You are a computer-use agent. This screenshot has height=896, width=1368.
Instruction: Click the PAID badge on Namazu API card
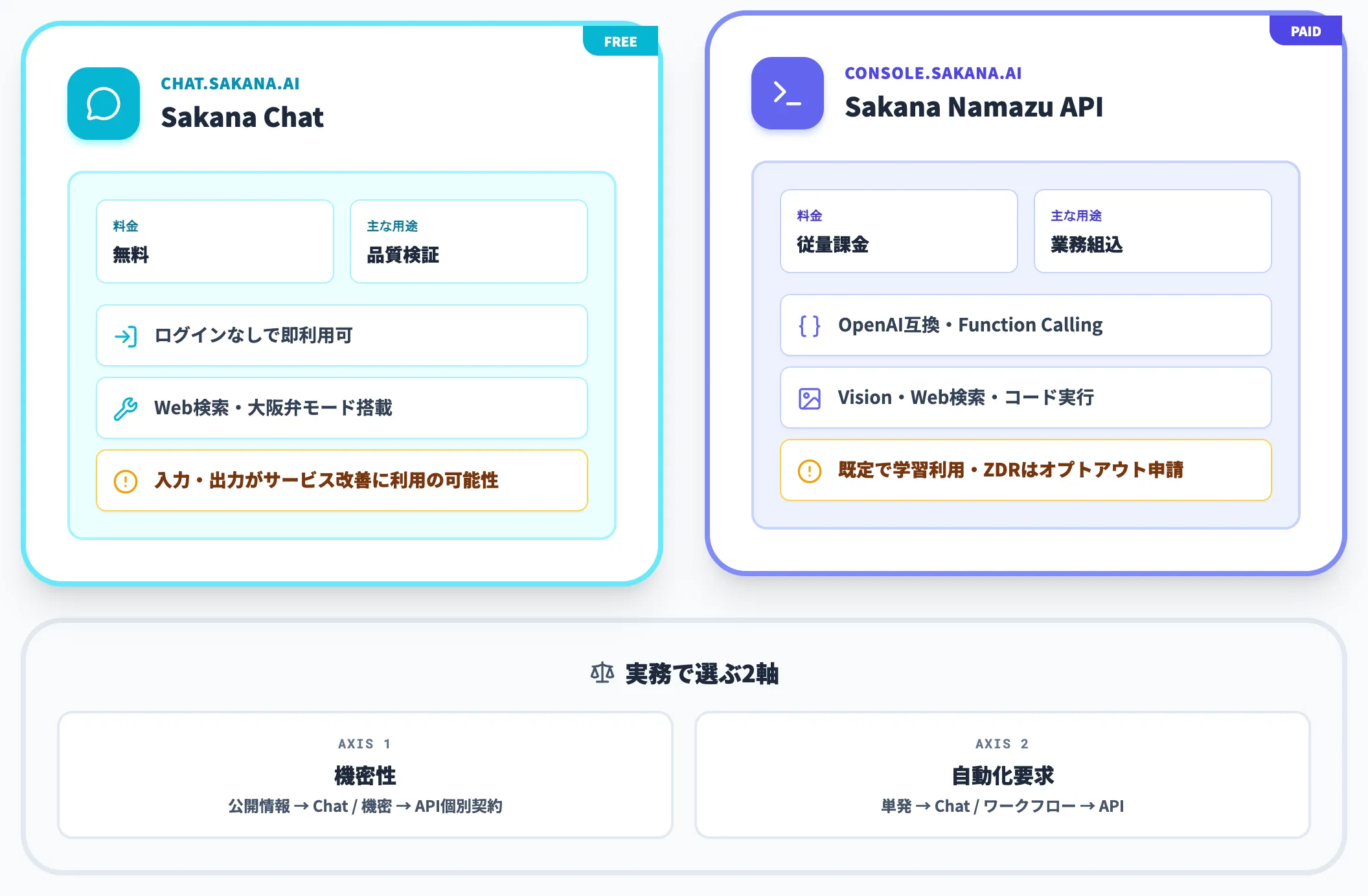1306,31
